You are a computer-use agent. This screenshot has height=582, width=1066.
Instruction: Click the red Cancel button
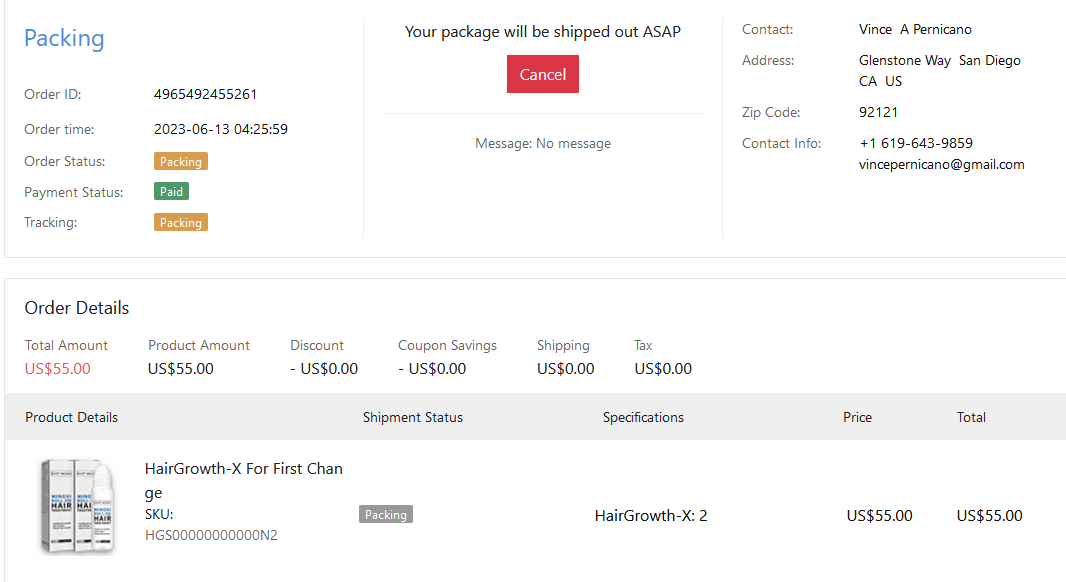click(542, 74)
